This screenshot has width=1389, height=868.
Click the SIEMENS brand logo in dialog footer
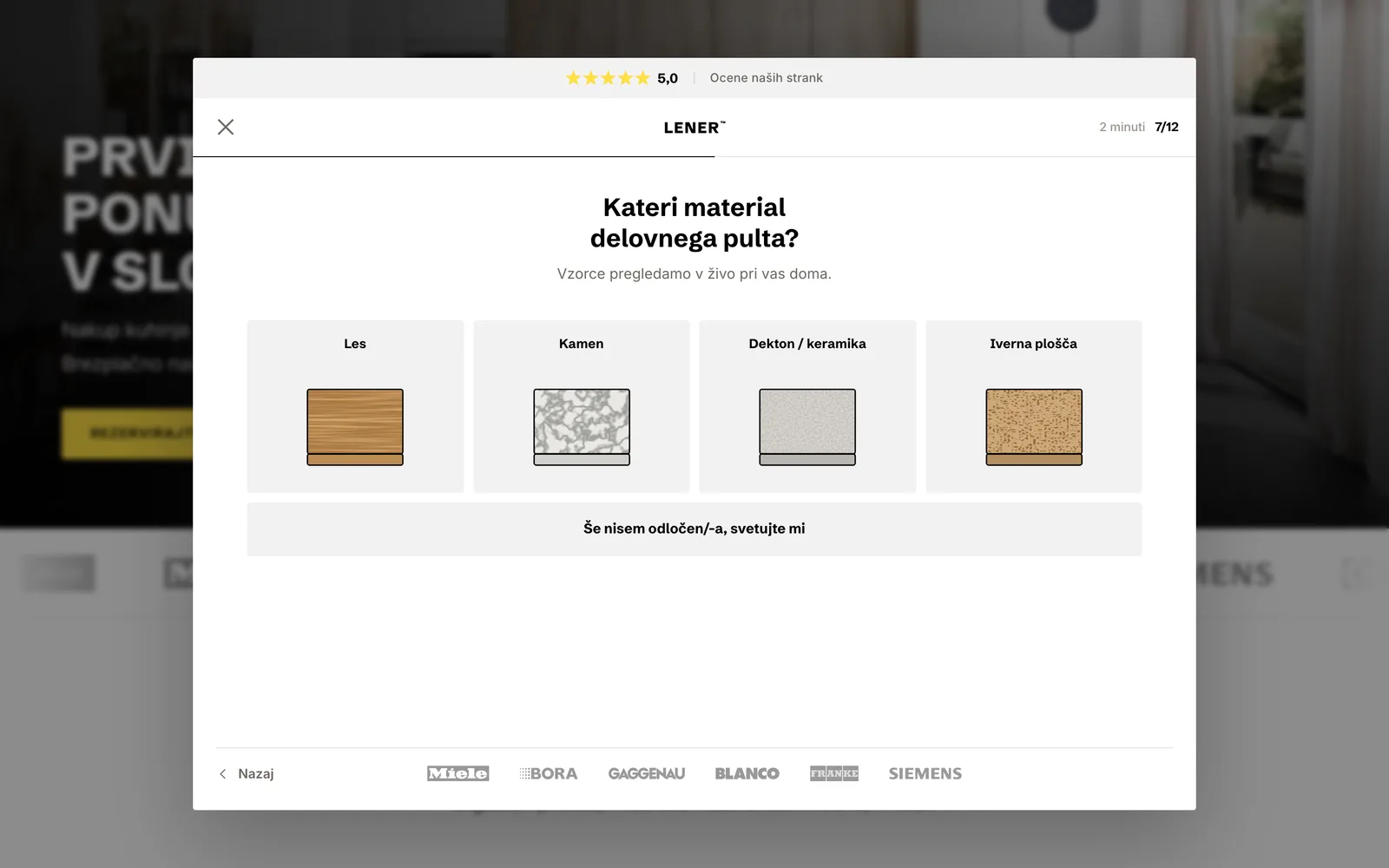point(925,773)
